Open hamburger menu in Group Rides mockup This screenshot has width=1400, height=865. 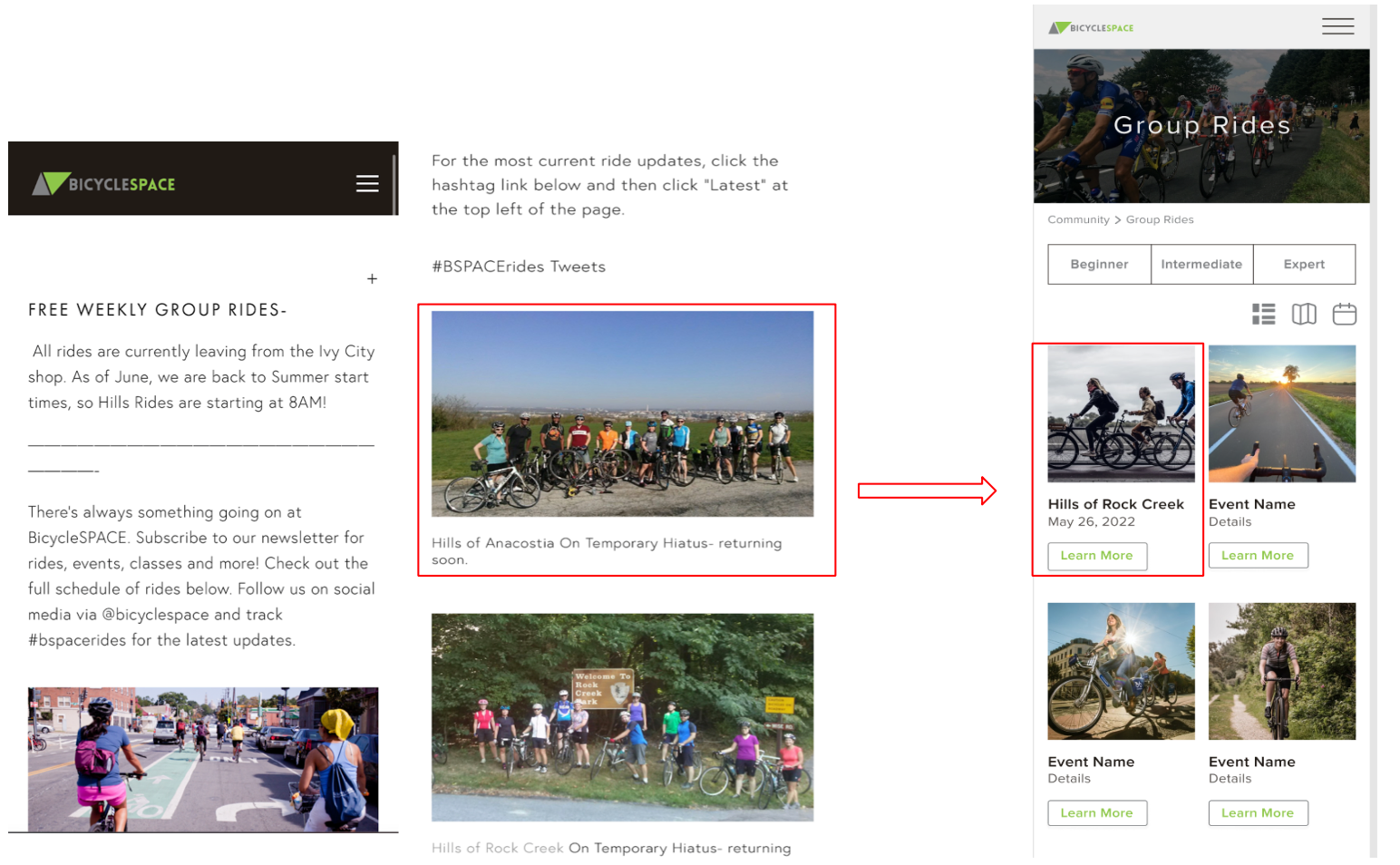[1337, 26]
